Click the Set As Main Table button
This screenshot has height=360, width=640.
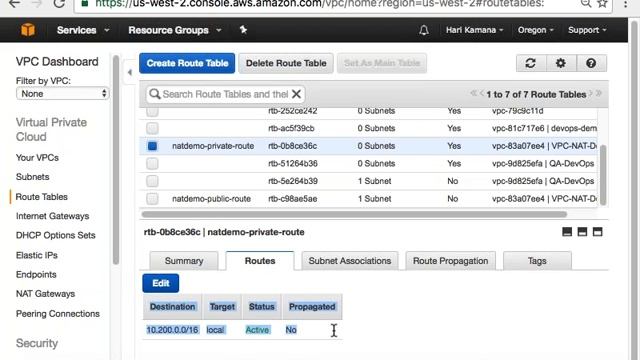(x=382, y=63)
